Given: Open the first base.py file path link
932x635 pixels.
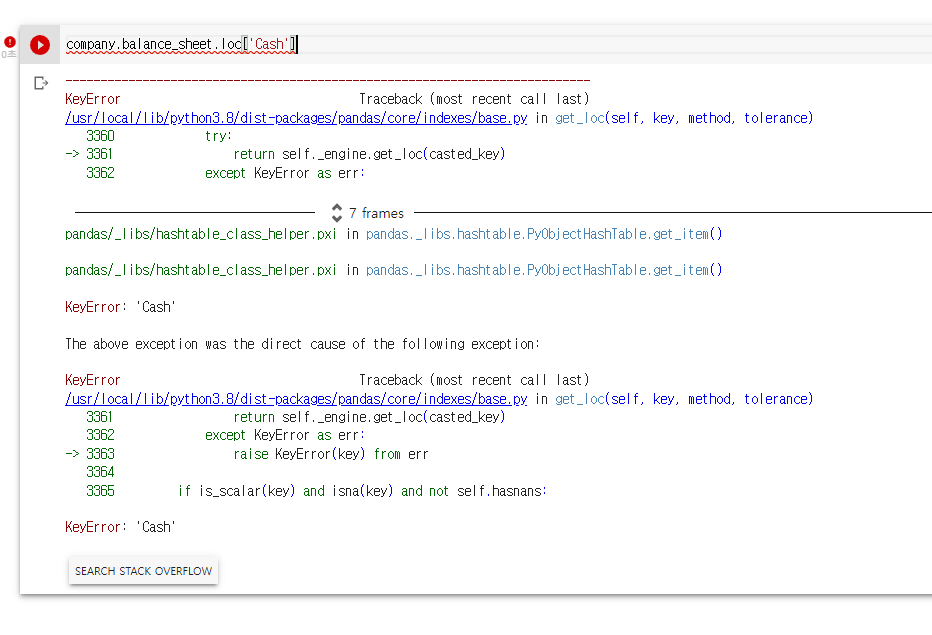Looking at the screenshot, I should pos(296,118).
